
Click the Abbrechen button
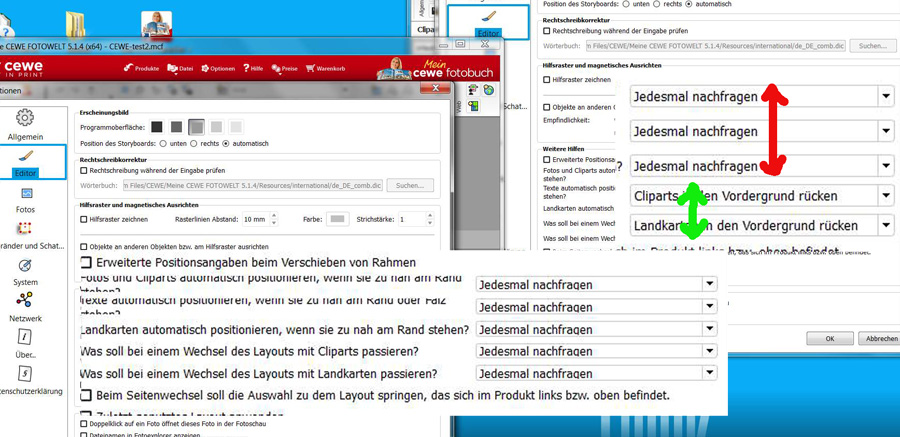(880, 339)
